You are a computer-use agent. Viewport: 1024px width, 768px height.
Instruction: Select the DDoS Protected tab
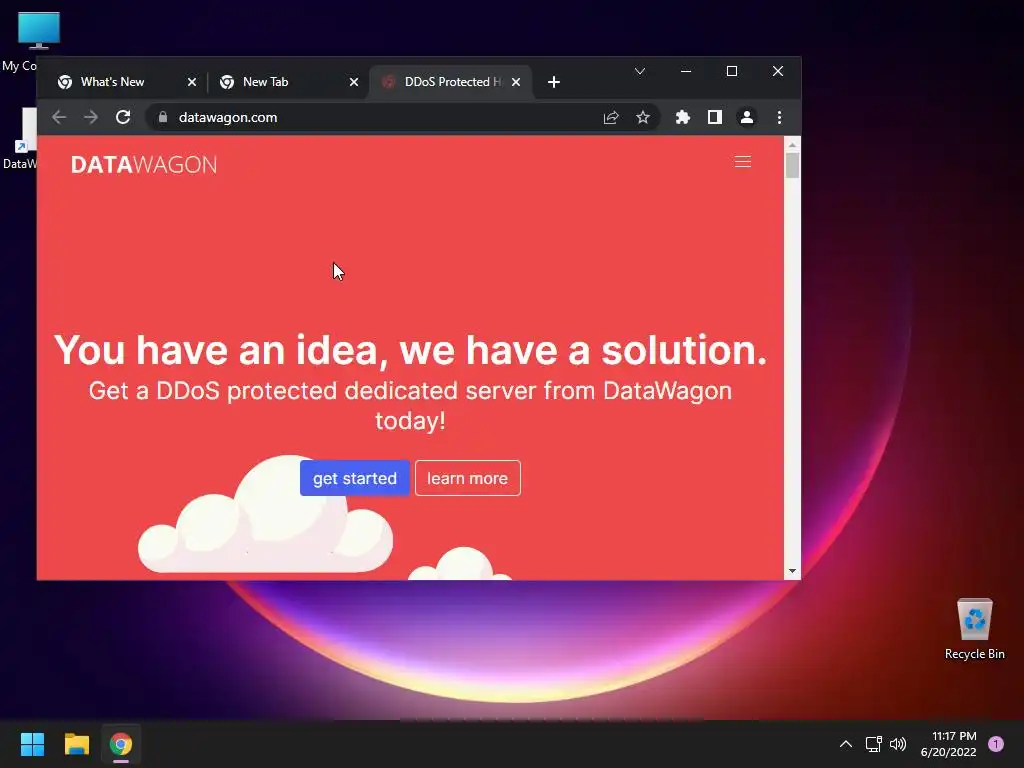pyautogui.click(x=453, y=82)
